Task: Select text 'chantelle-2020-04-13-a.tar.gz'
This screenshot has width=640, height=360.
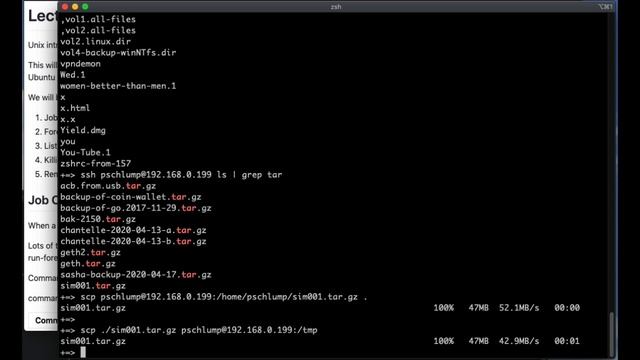Action: 133,230
